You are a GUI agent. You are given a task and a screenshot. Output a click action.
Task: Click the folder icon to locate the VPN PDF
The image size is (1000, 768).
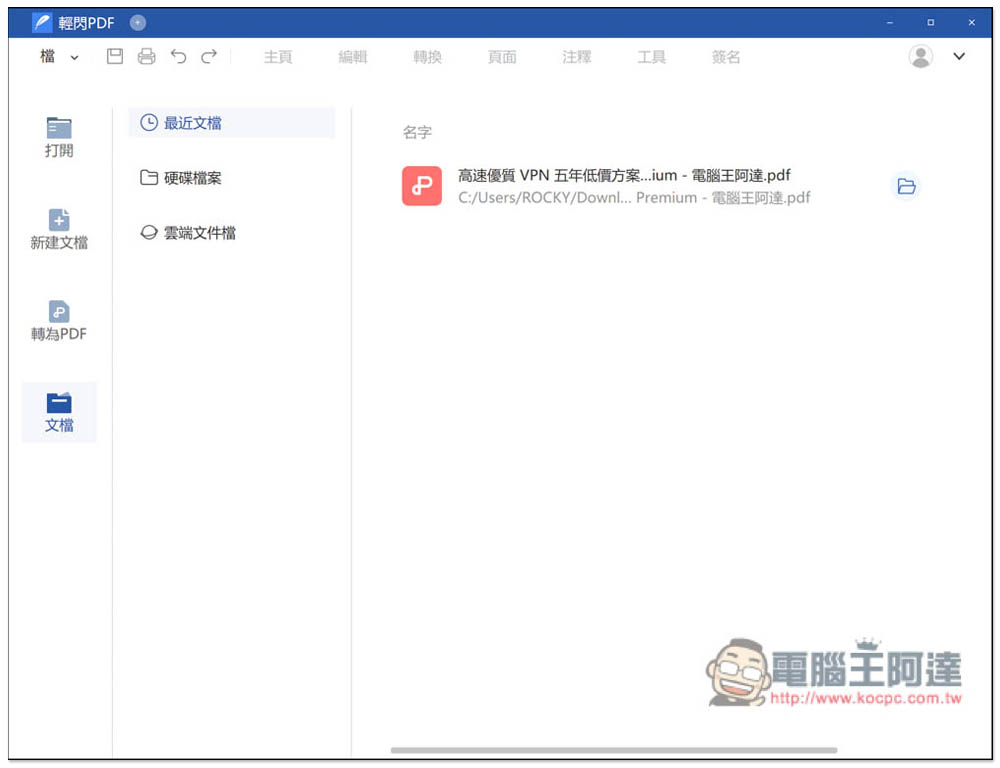[x=905, y=186]
